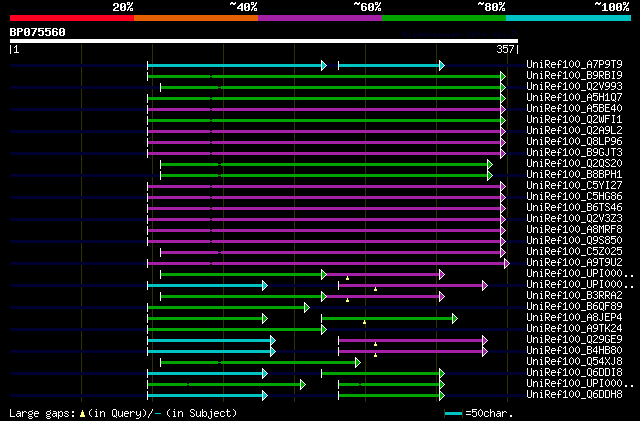
Task: Select the UniRef100_Q54XJ8 label
Action: [x=574, y=362]
